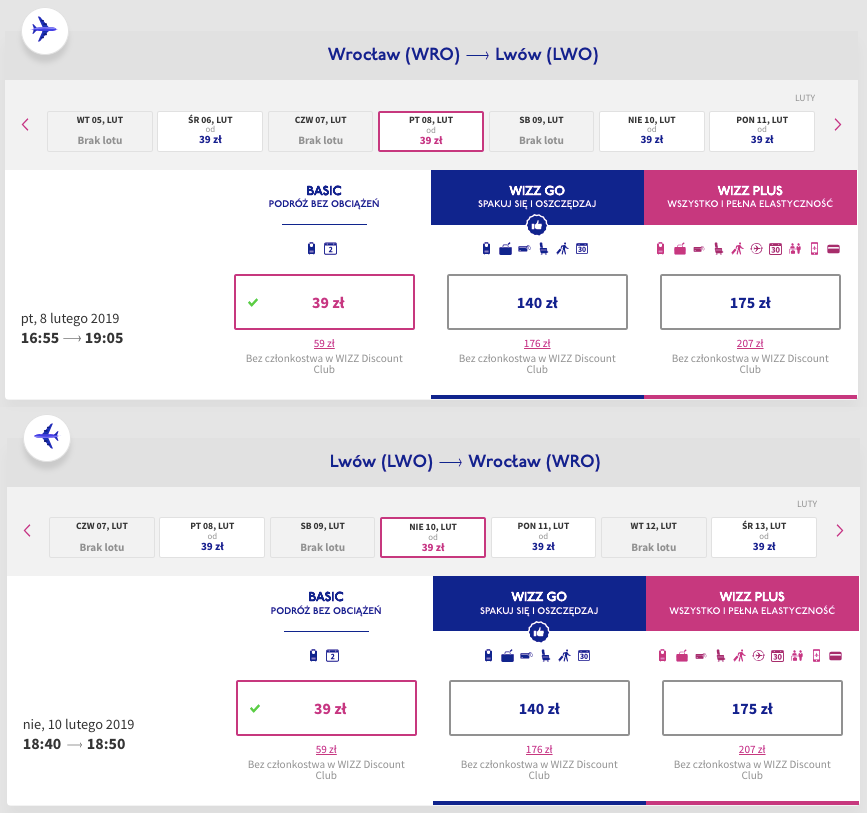Click return WIZZ GO calendar icon showing 30
The width and height of the screenshot is (867, 813).
[583, 656]
